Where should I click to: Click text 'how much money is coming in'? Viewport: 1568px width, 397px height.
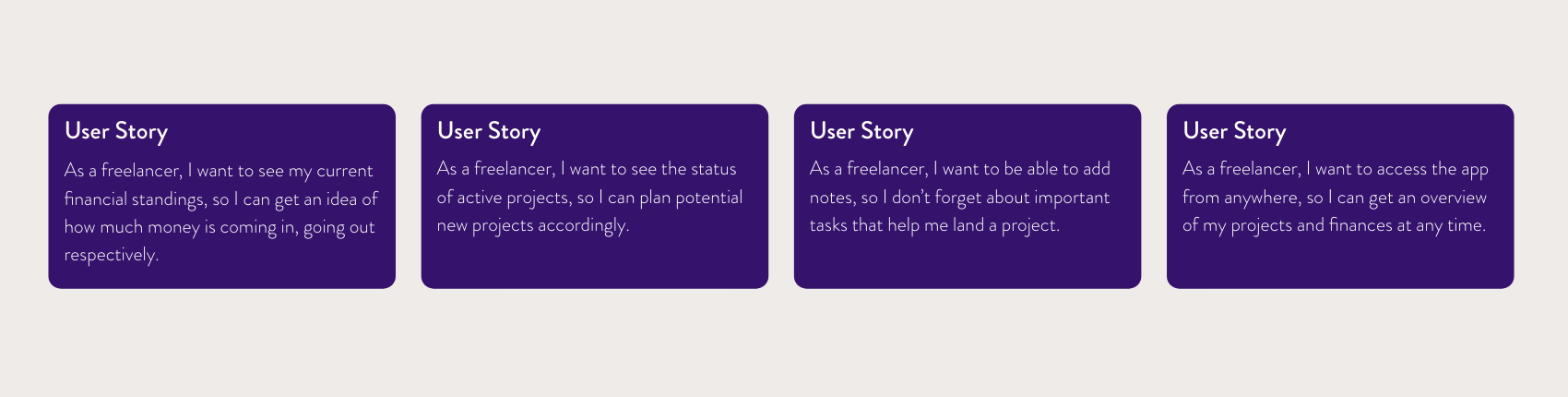pos(181,227)
